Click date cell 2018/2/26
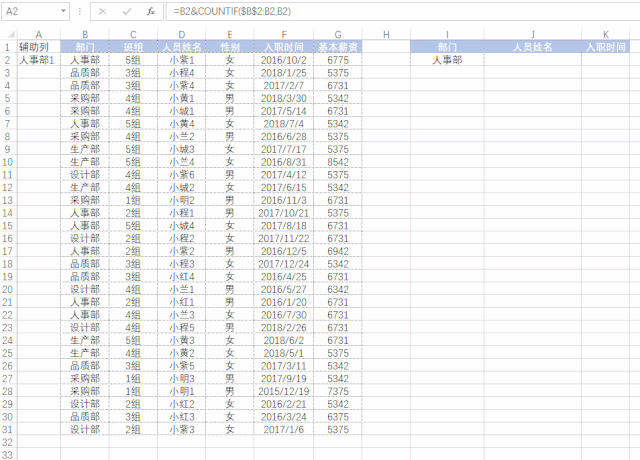Screen dimensions: 640x460 point(284,327)
